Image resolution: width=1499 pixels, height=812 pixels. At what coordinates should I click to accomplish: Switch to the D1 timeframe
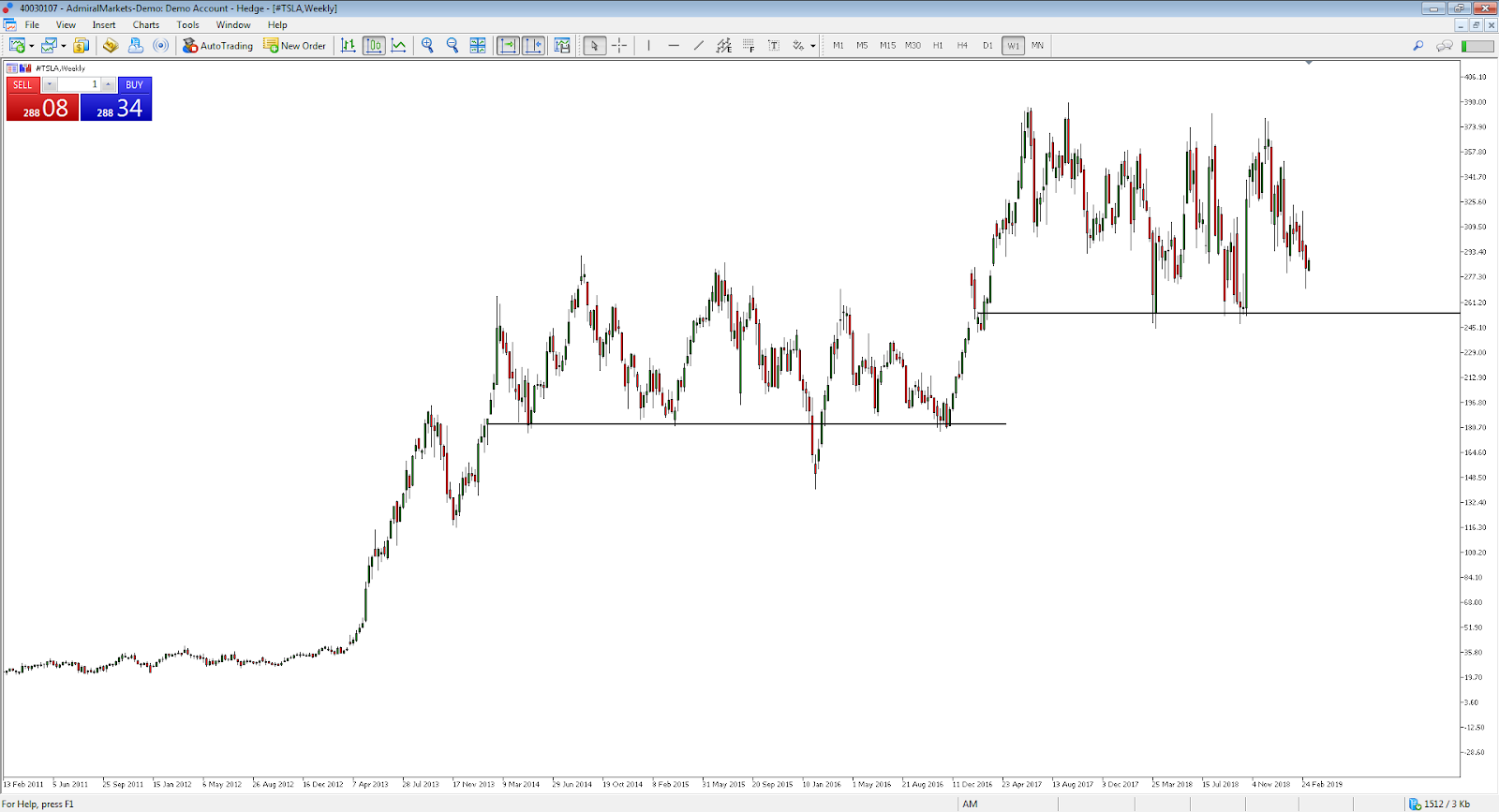(987, 45)
